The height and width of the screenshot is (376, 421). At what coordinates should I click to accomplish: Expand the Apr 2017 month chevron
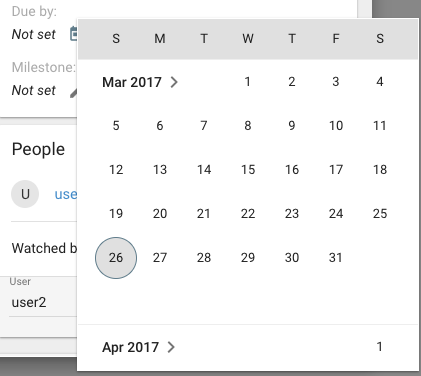171,347
